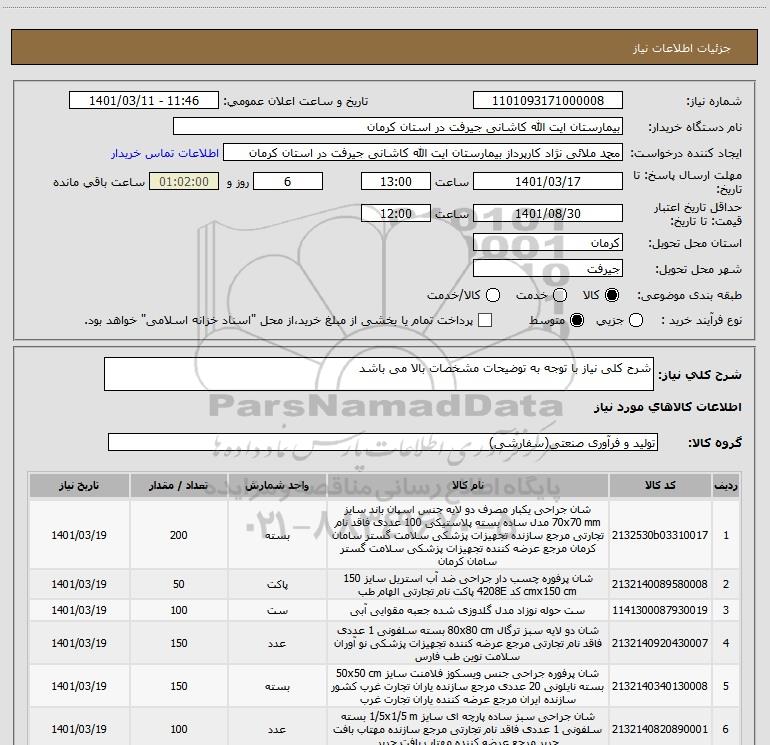Click quantity 200 in row 1
This screenshot has height=745, width=770.
tap(179, 535)
